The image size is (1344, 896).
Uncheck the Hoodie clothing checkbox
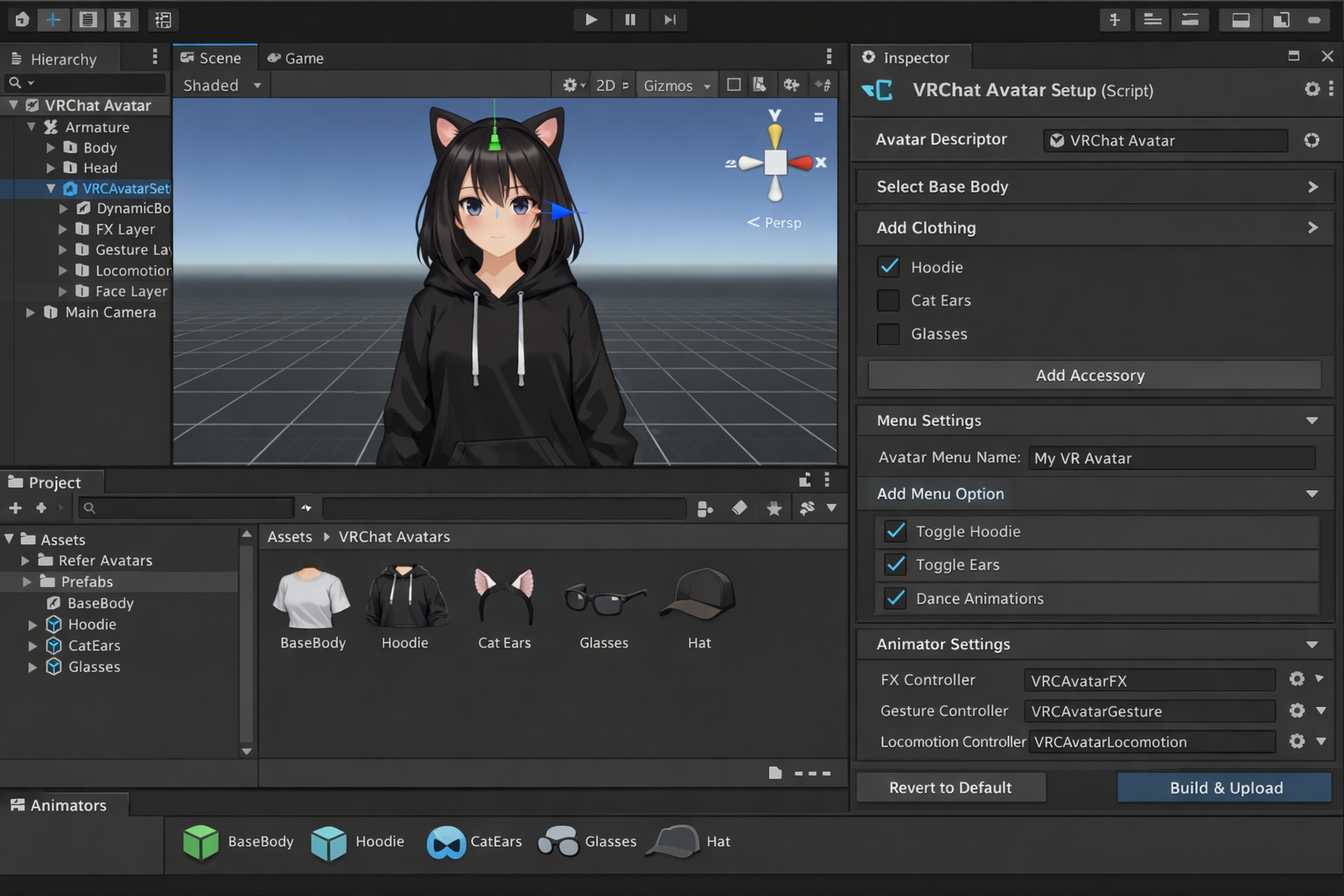point(889,267)
